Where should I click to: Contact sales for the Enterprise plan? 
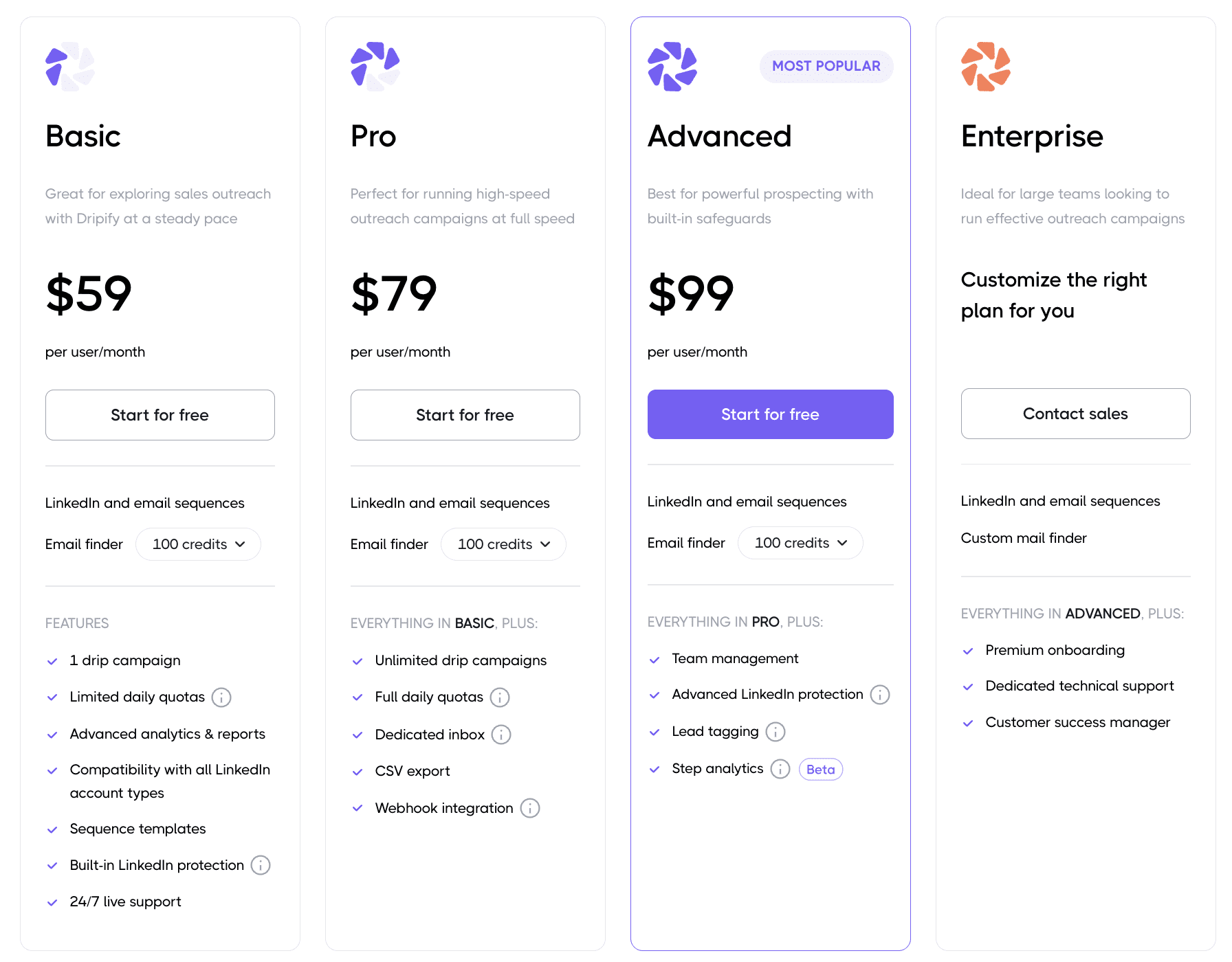point(1075,414)
